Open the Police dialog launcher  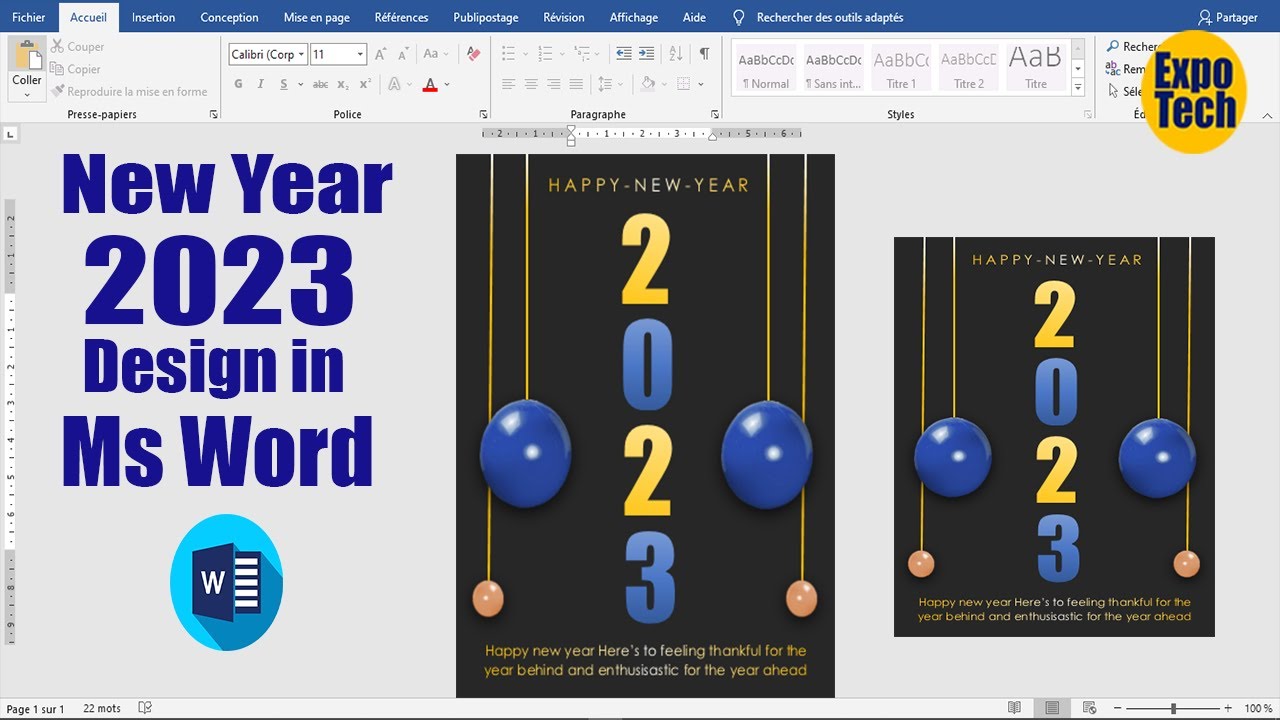point(484,115)
